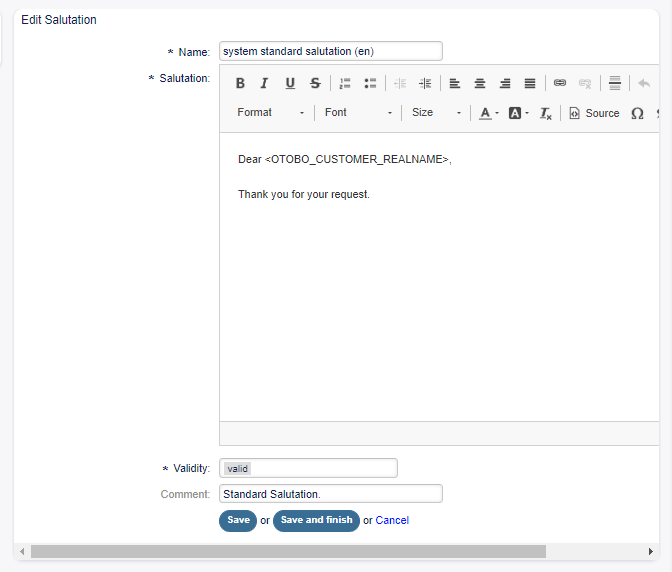Image resolution: width=672 pixels, height=572 pixels.
Task: Insert a bulleted list
Action: point(370,83)
